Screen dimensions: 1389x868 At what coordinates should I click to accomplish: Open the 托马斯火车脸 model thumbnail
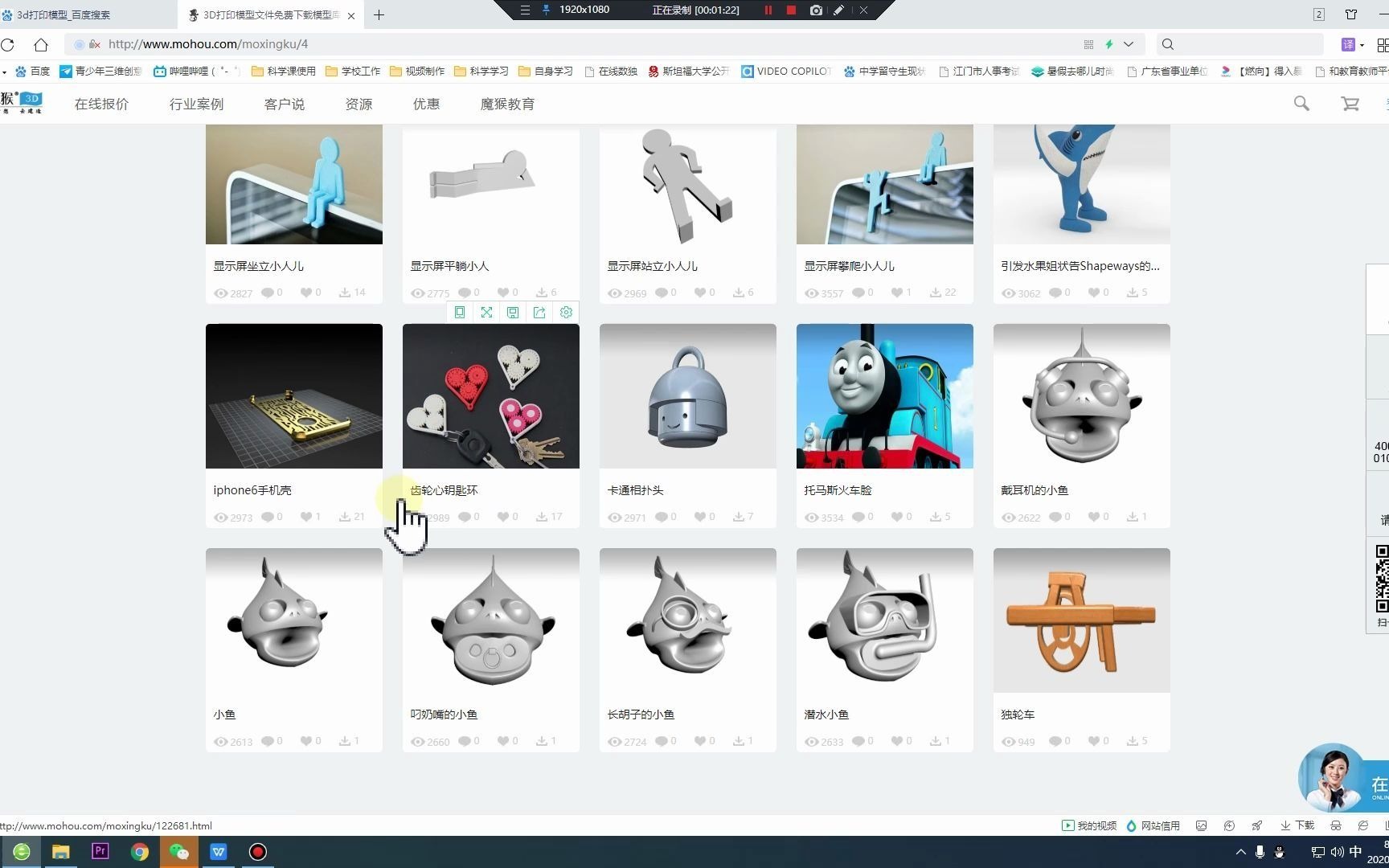click(x=885, y=396)
